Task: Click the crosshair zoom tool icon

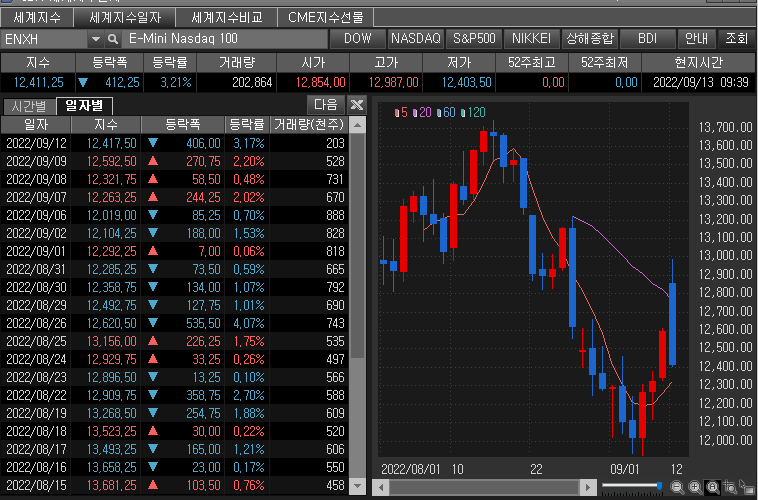Action: pos(730,487)
